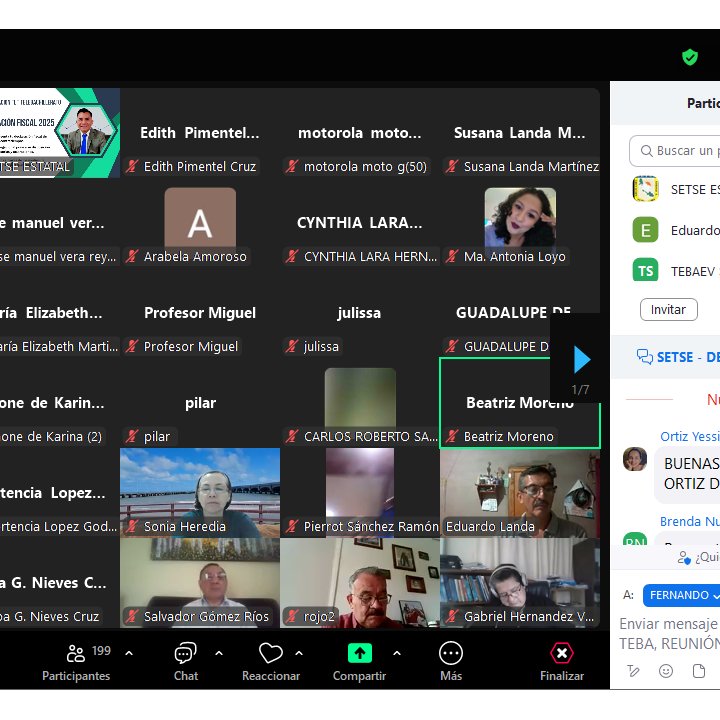Expand the arrow next to Chat

(219, 653)
